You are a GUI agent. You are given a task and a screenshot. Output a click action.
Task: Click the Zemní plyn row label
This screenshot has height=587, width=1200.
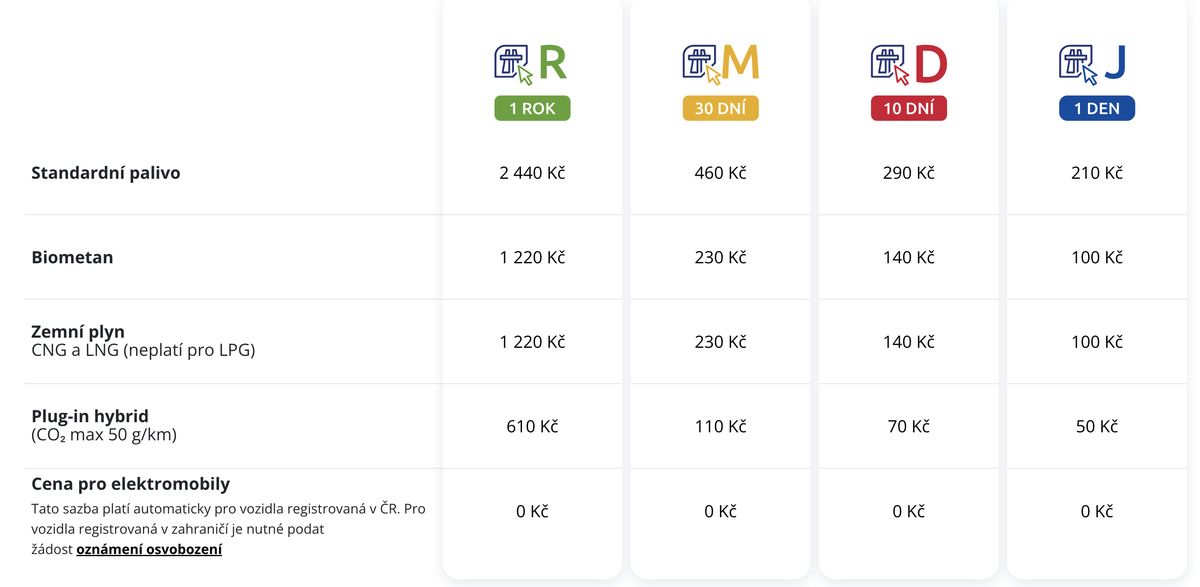[x=78, y=332]
